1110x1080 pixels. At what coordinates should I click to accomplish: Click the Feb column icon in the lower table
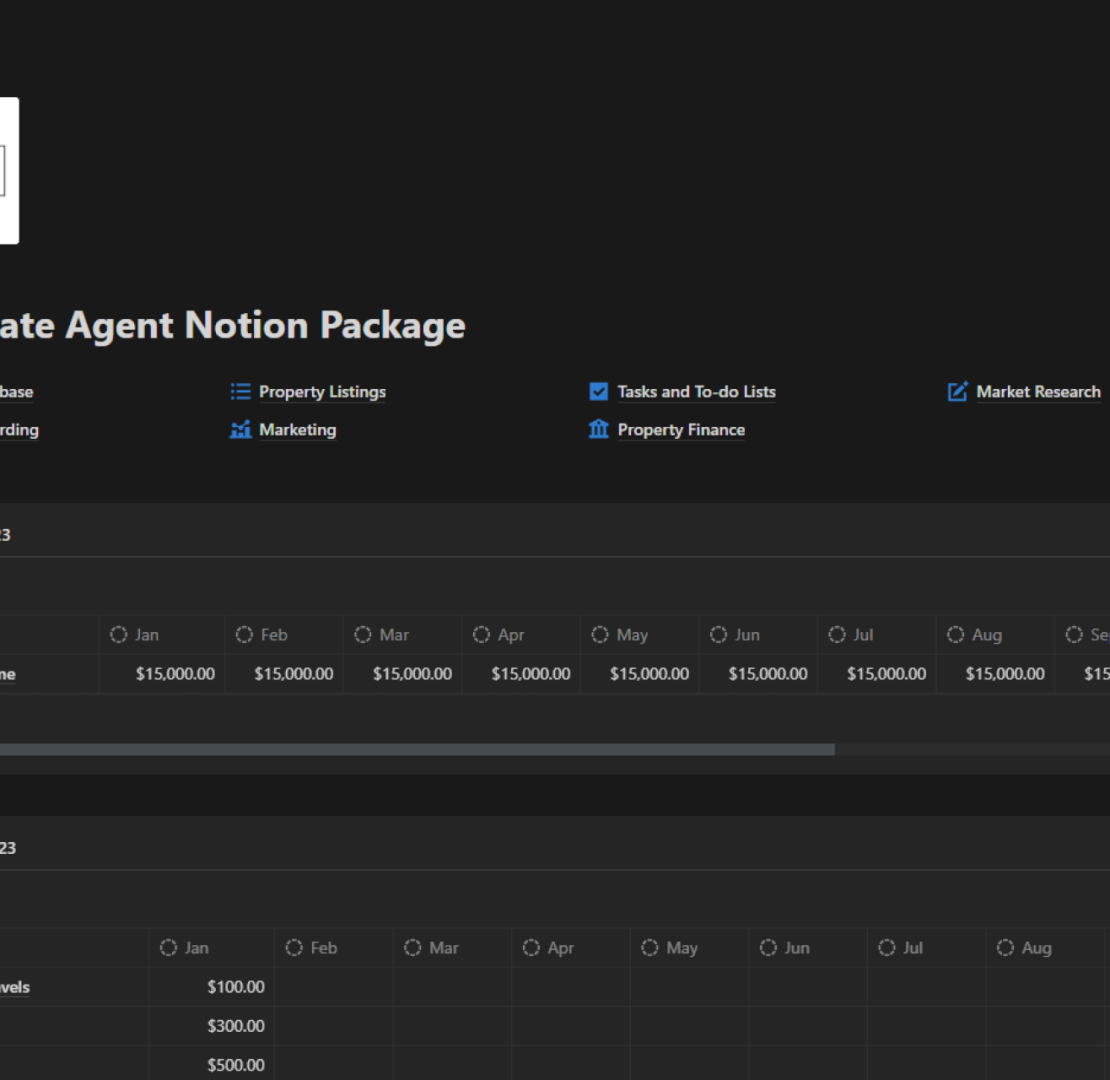click(294, 948)
